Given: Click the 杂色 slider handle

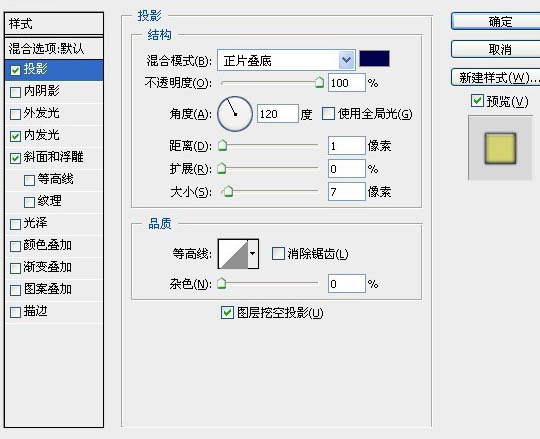Looking at the screenshot, I should click(222, 283).
